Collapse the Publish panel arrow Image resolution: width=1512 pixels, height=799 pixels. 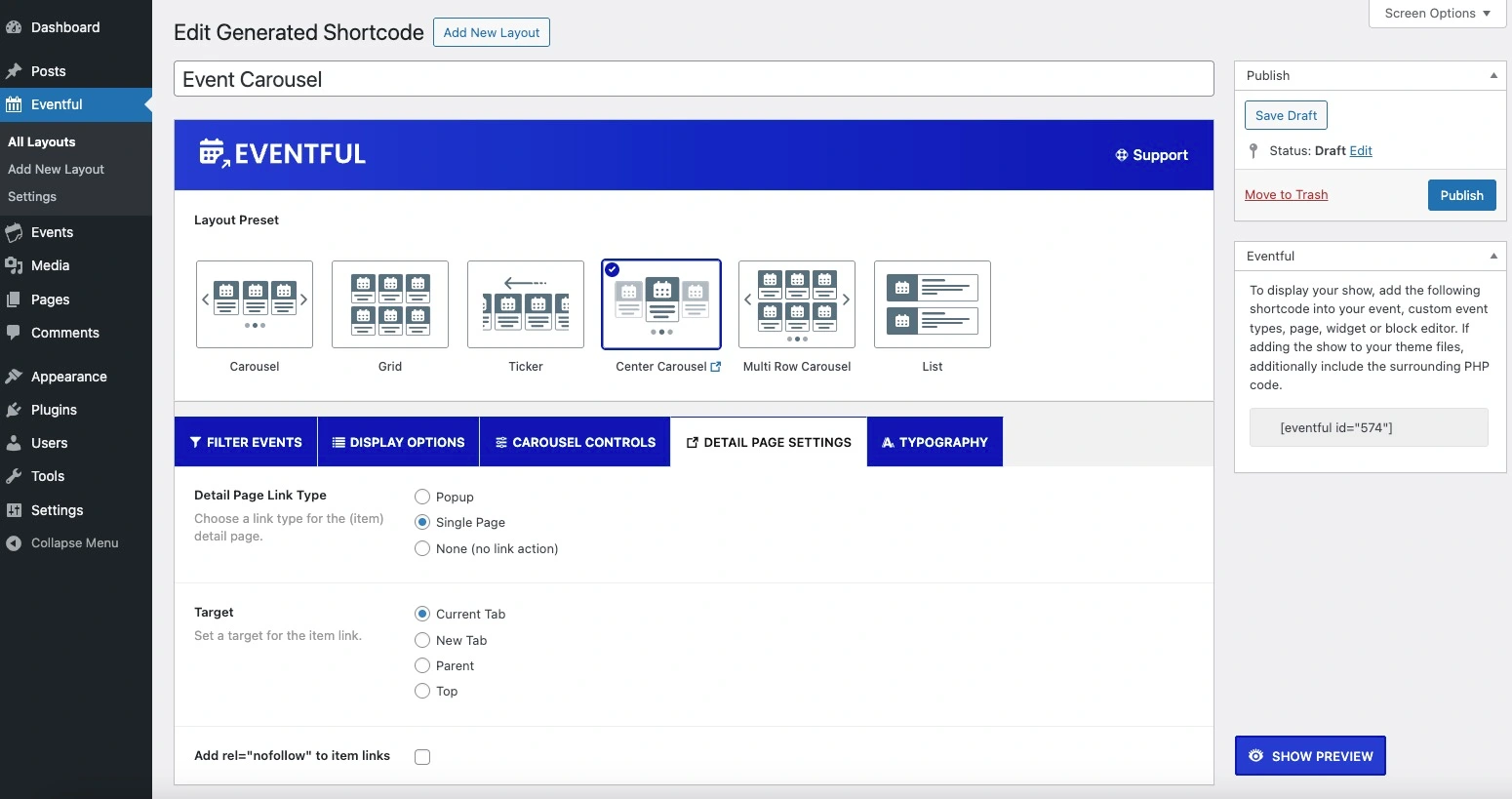point(1493,75)
